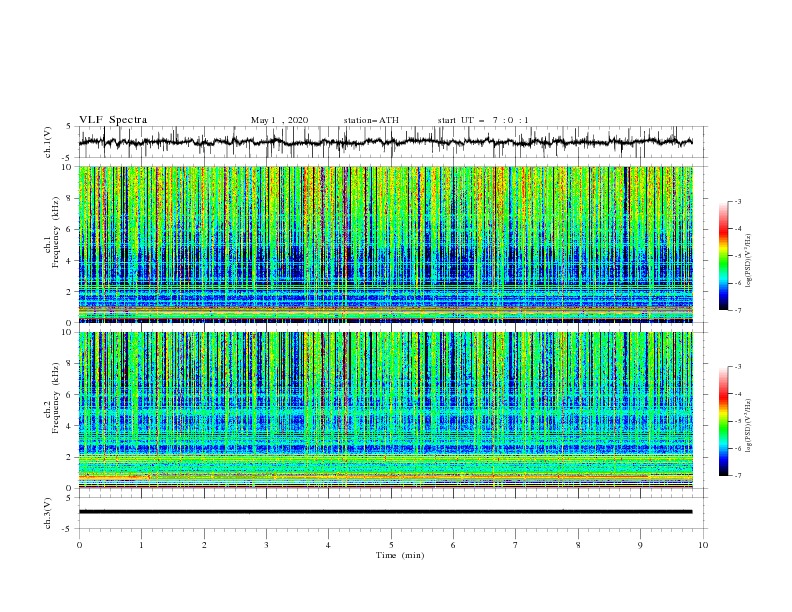Click the lower color bar 'log(PSD)(V²/Hz)' label
The width and height of the screenshot is (792, 612).
click(749, 425)
